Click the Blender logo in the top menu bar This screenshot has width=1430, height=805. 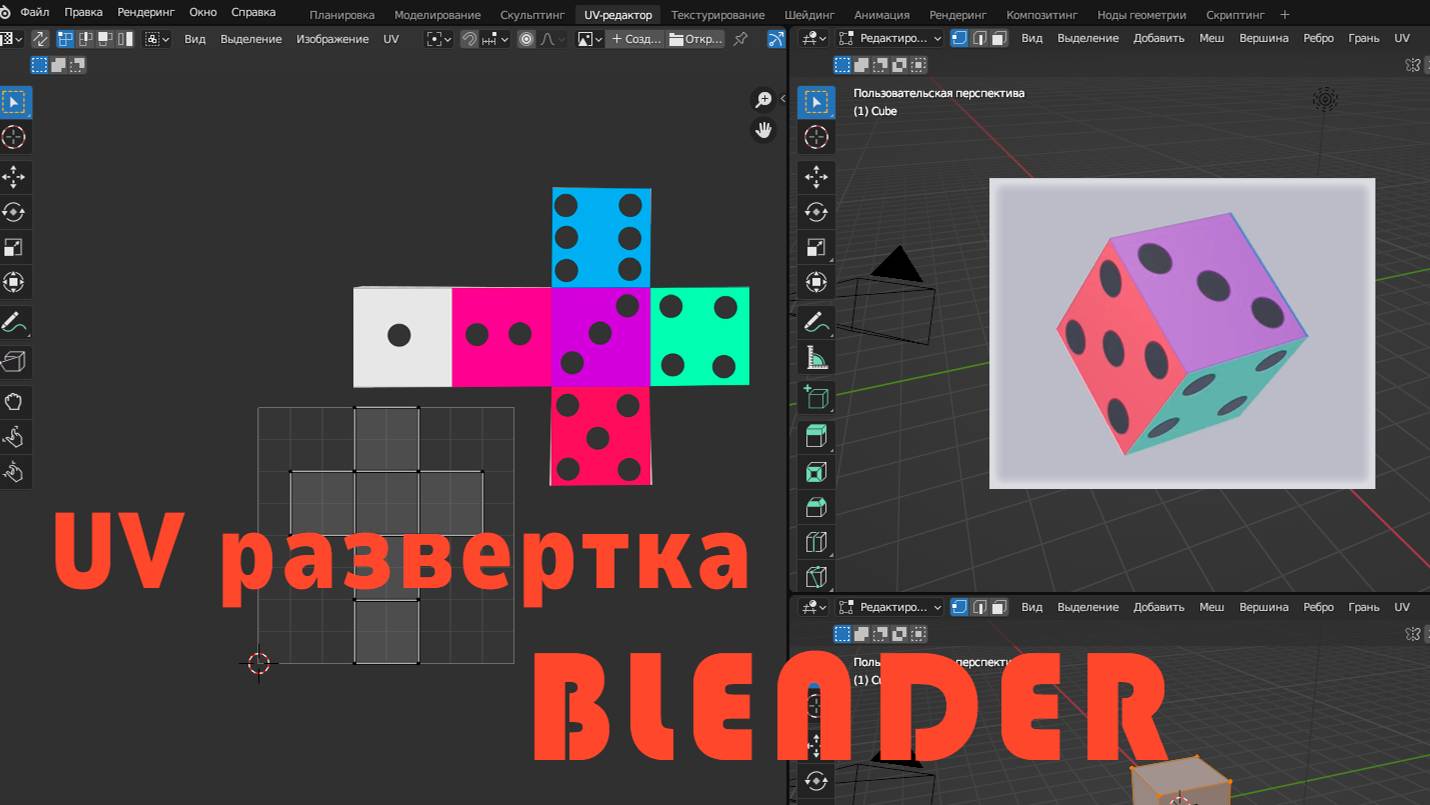click(x=5, y=13)
